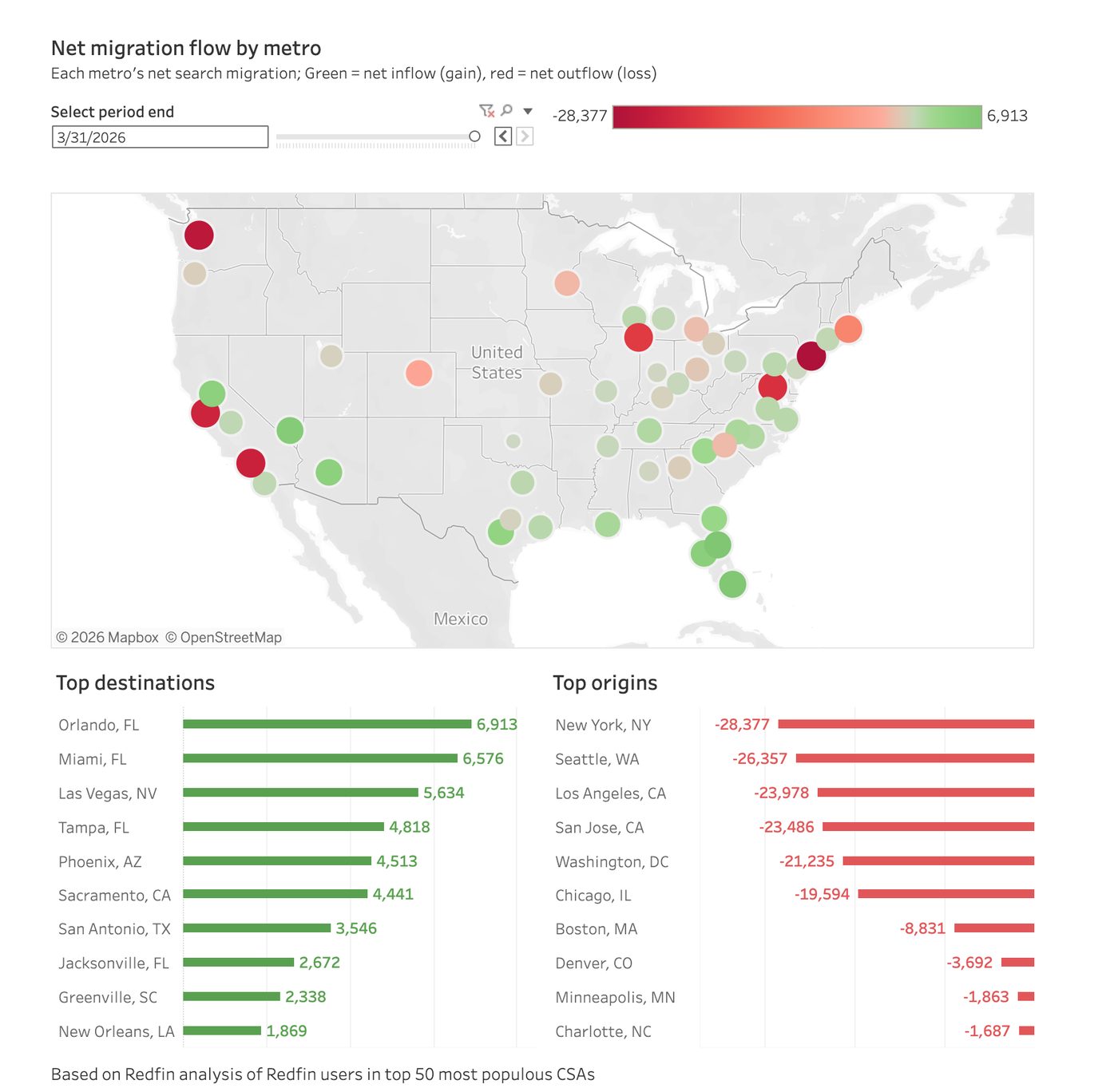Click the greyed-out next period arrow

coord(525,136)
